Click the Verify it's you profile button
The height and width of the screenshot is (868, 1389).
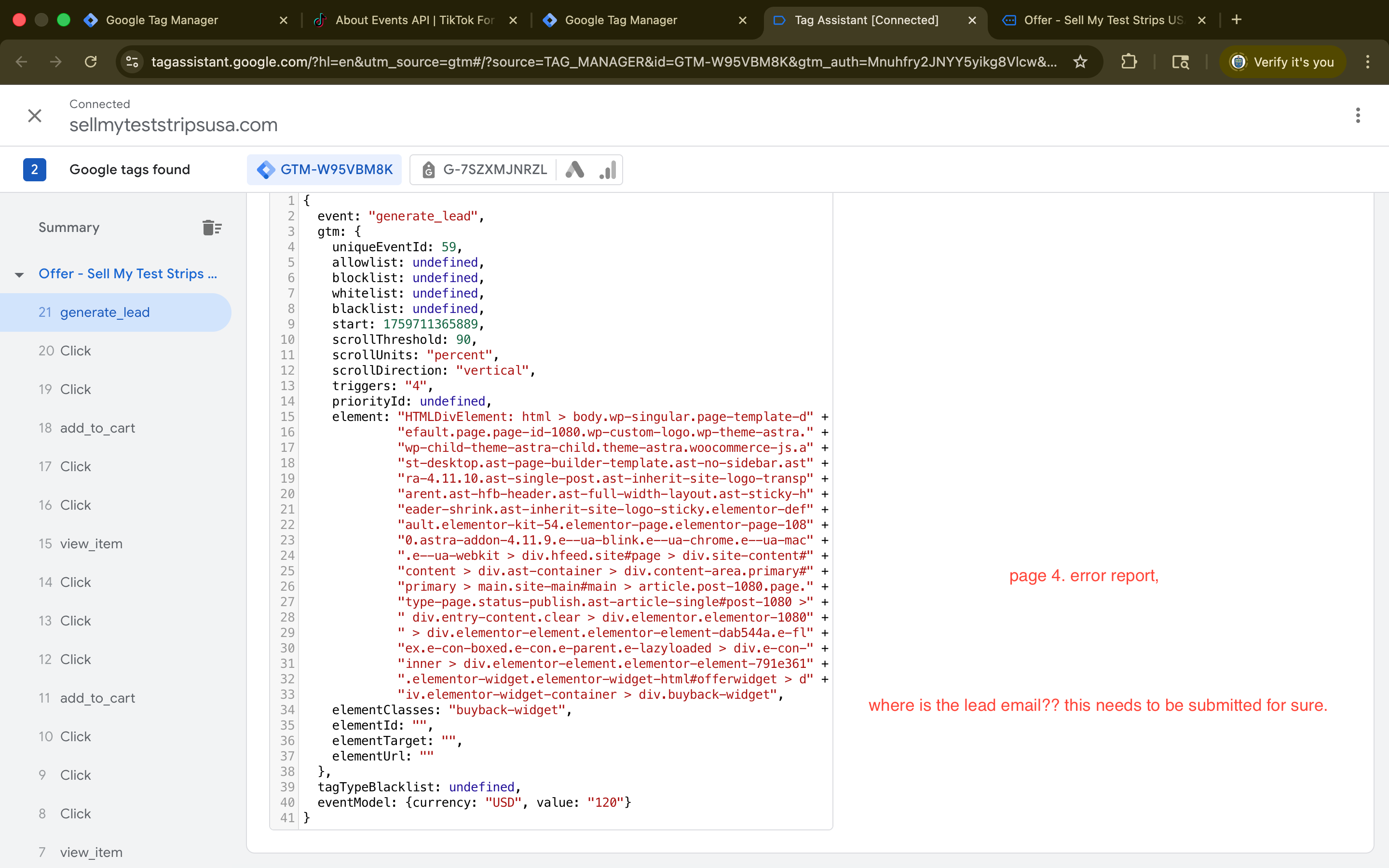point(1282,62)
